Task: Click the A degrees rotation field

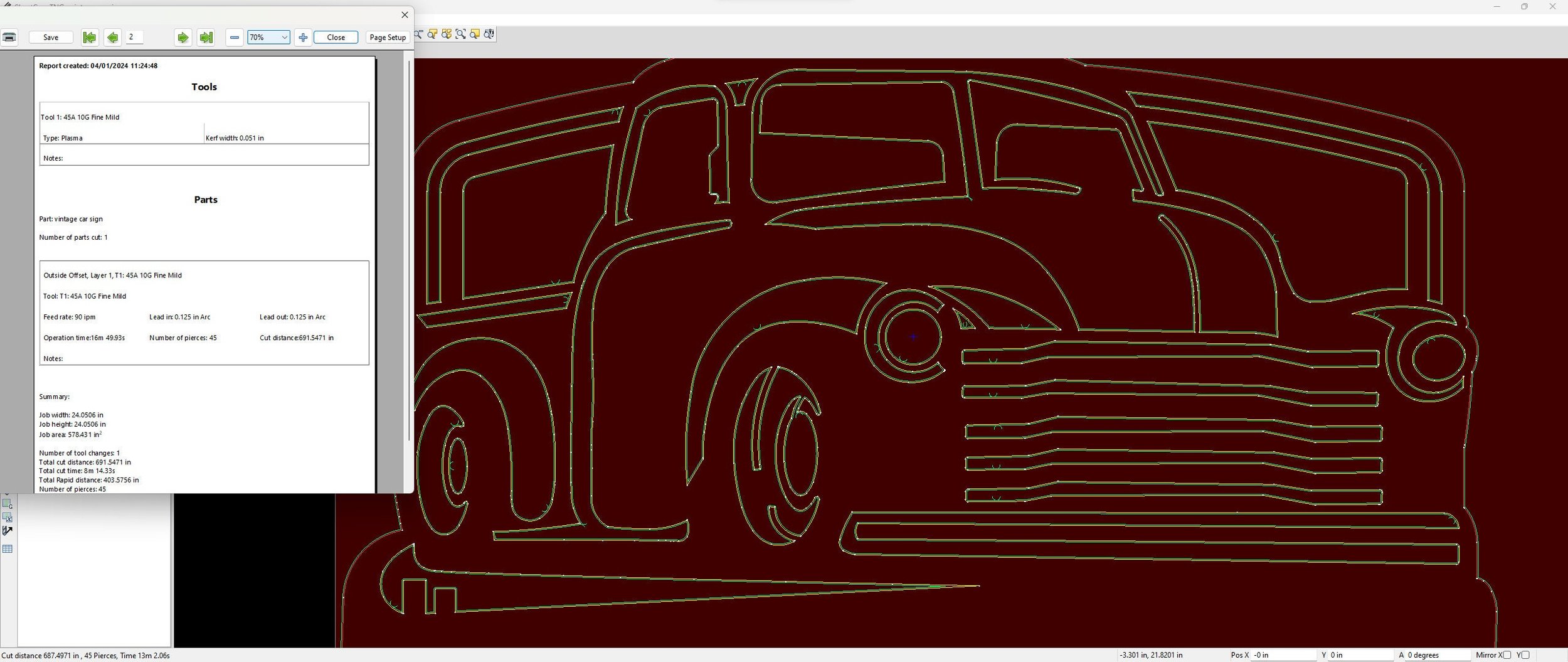Action: (x=1437, y=655)
